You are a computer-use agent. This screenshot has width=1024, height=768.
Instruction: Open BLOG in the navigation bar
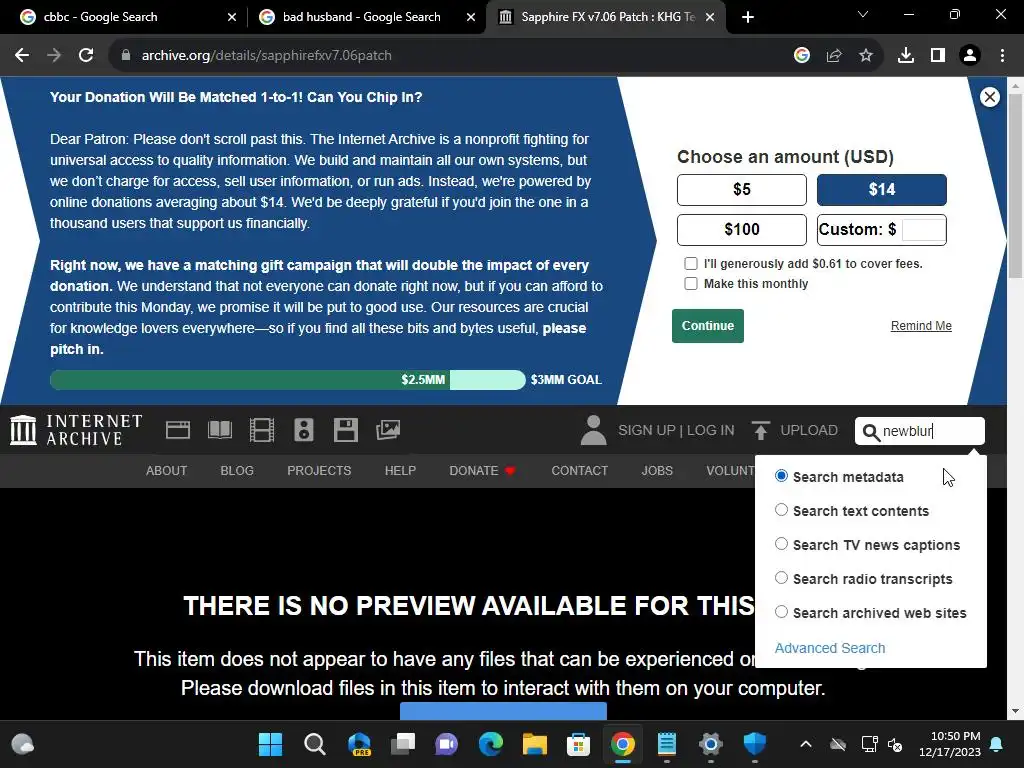tap(237, 471)
